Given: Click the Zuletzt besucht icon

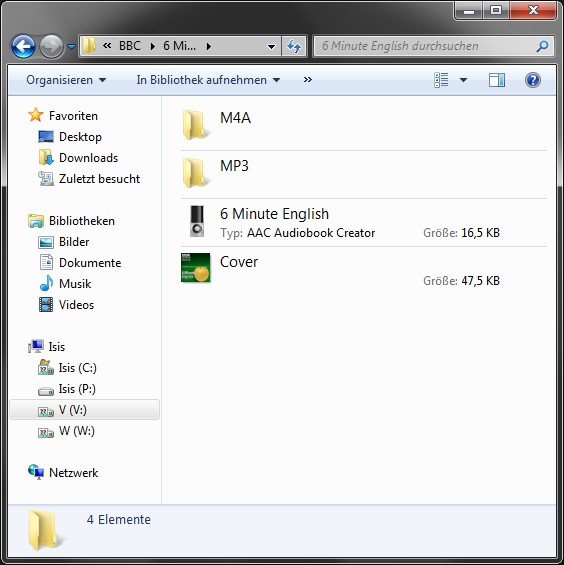Looking at the screenshot, I should [x=46, y=178].
